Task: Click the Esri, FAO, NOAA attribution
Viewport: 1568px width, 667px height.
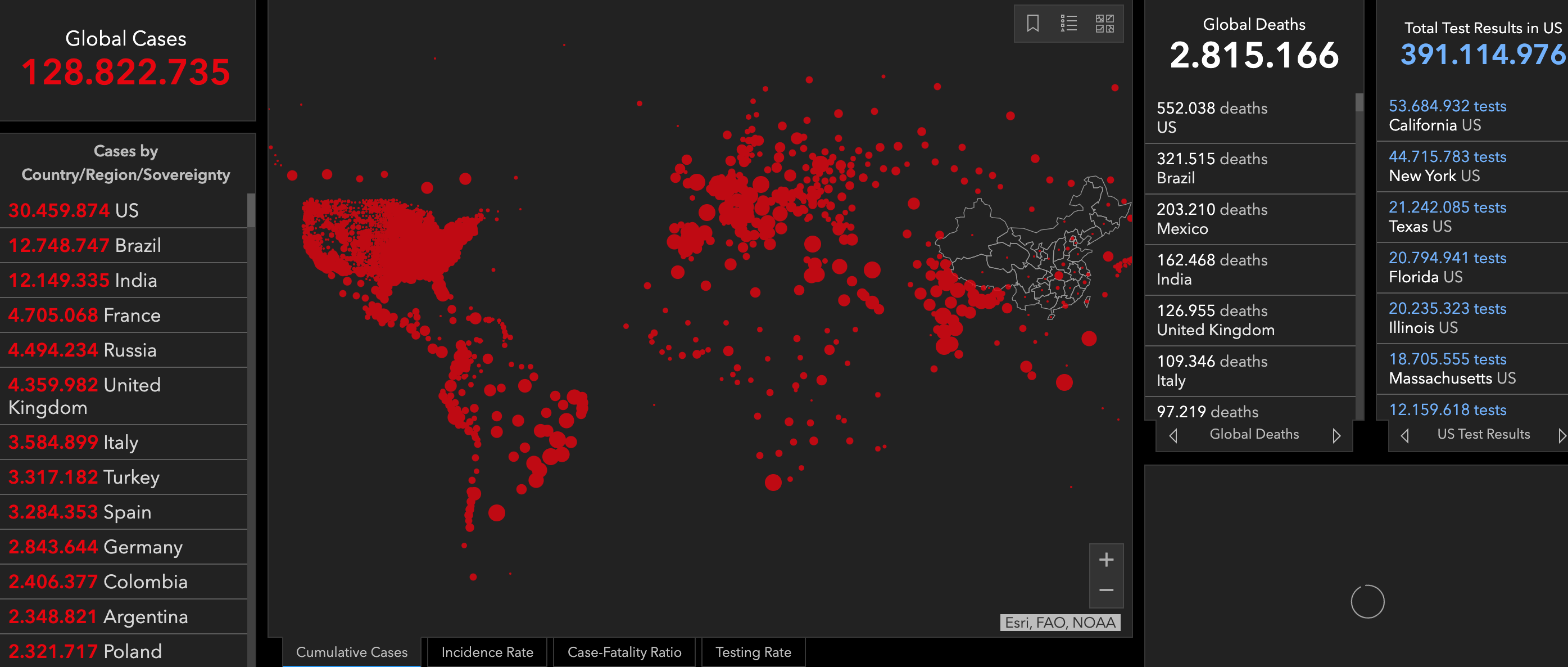Action: coord(1060,623)
